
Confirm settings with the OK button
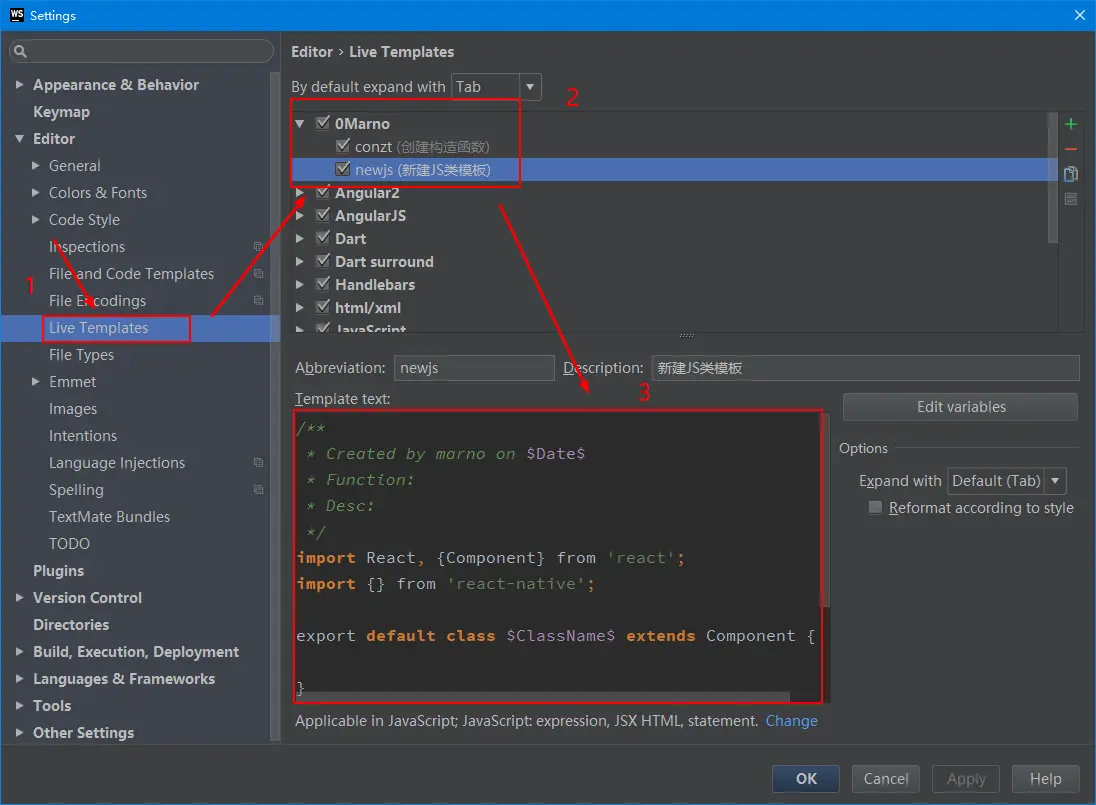coord(805,778)
